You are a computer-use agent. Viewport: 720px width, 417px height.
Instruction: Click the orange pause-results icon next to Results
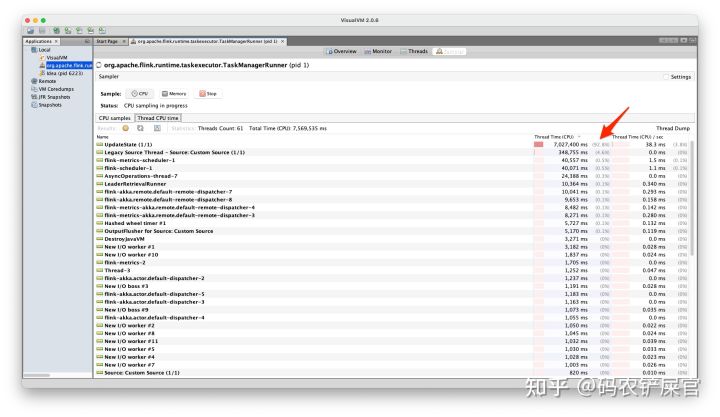125,128
